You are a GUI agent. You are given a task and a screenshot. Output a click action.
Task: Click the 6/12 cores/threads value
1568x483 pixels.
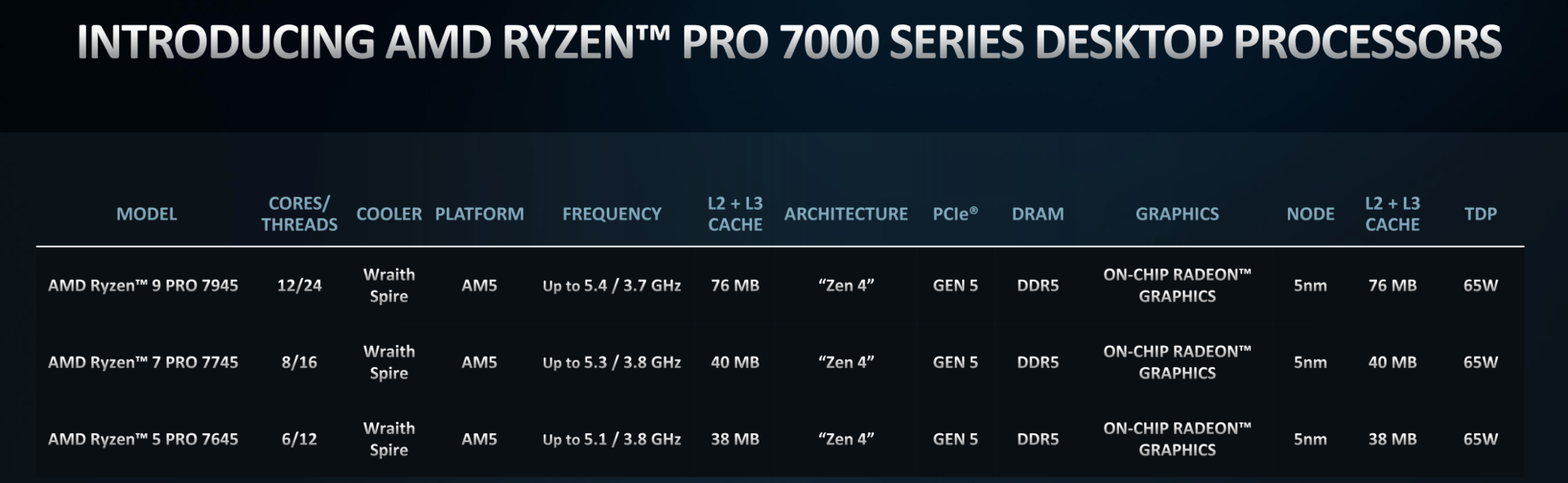point(299,439)
